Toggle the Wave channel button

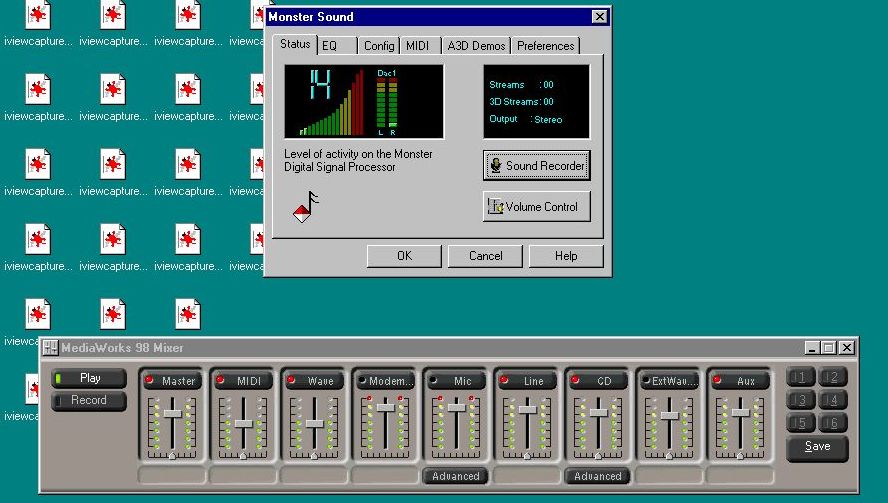pos(314,381)
